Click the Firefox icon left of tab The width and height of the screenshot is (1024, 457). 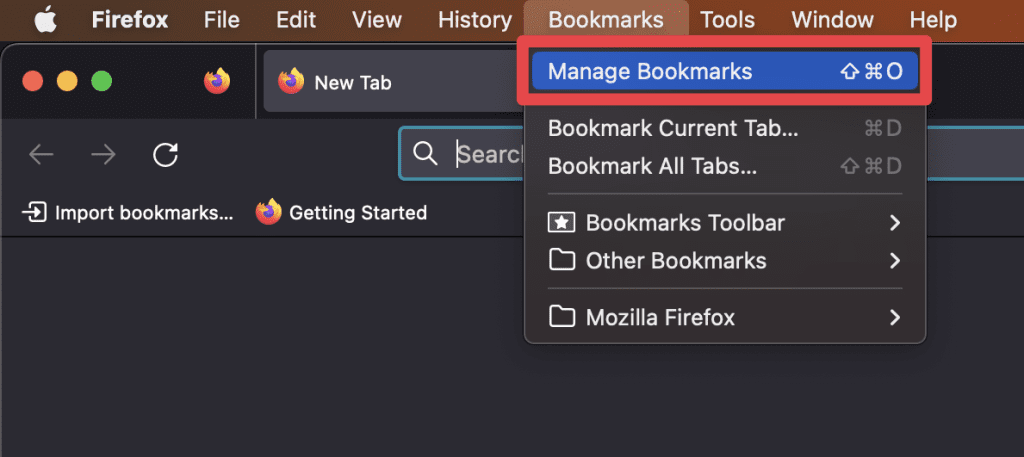[217, 82]
